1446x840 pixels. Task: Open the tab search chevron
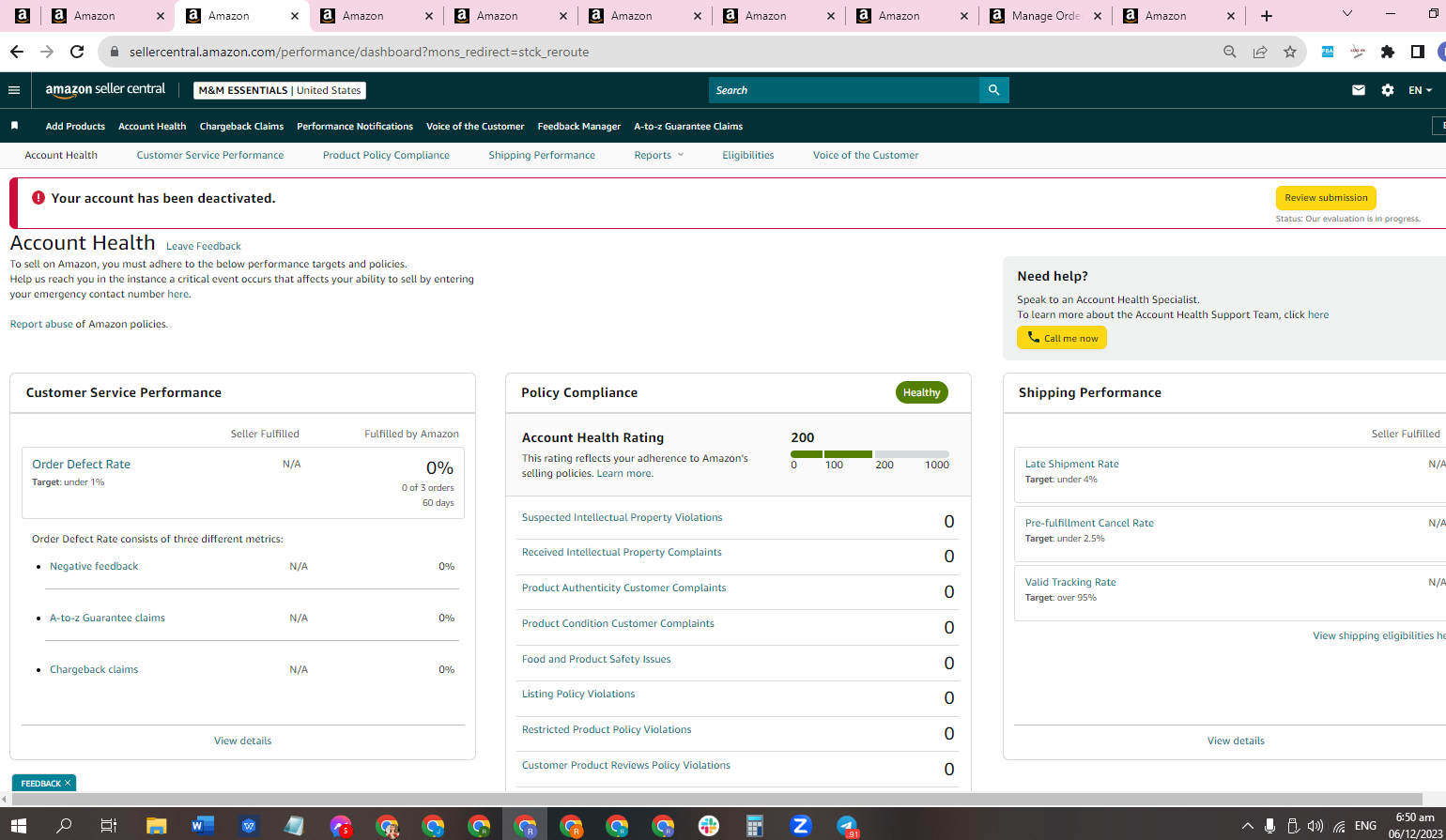click(1347, 14)
